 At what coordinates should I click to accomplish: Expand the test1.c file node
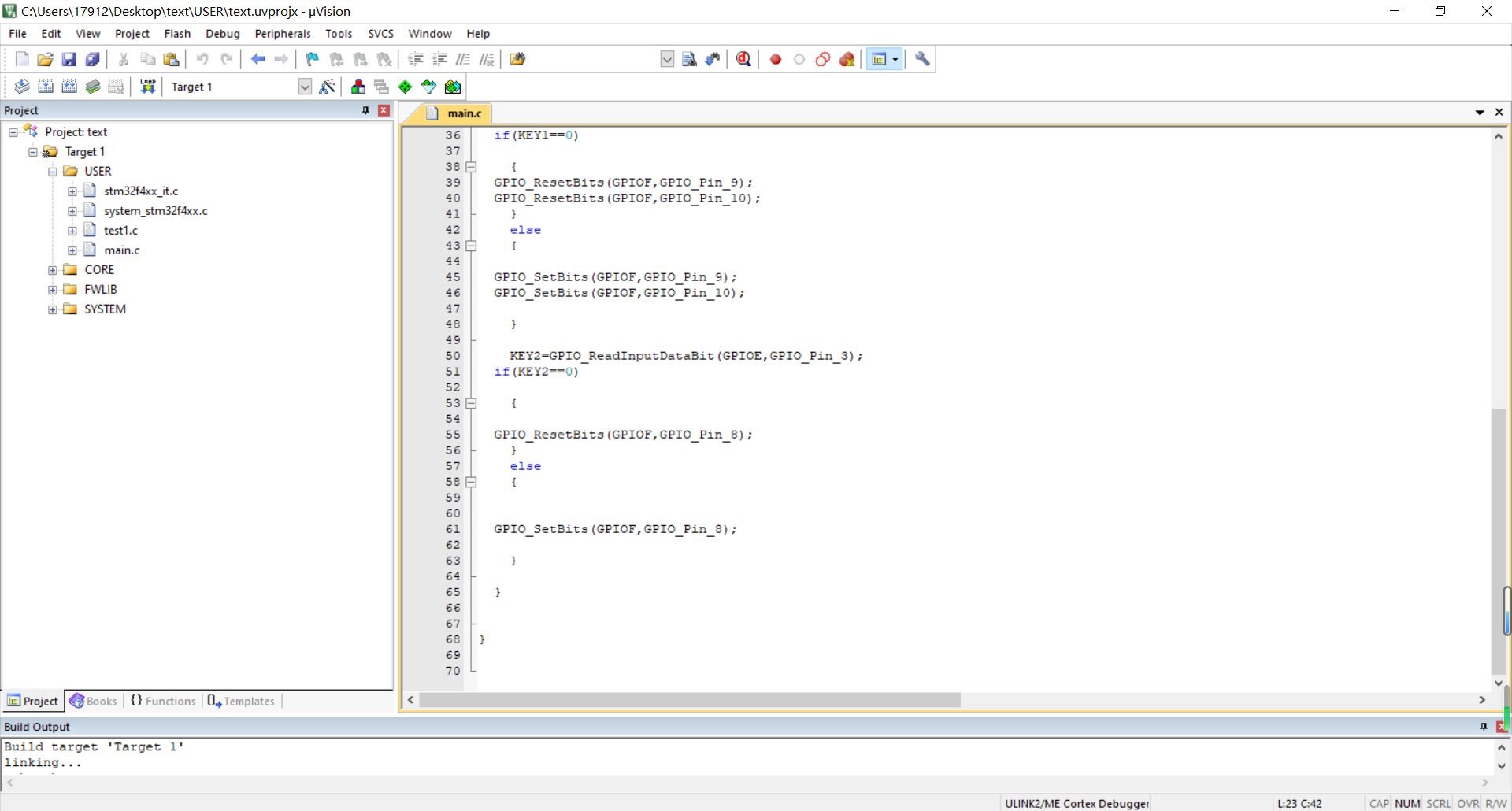pos(72,231)
